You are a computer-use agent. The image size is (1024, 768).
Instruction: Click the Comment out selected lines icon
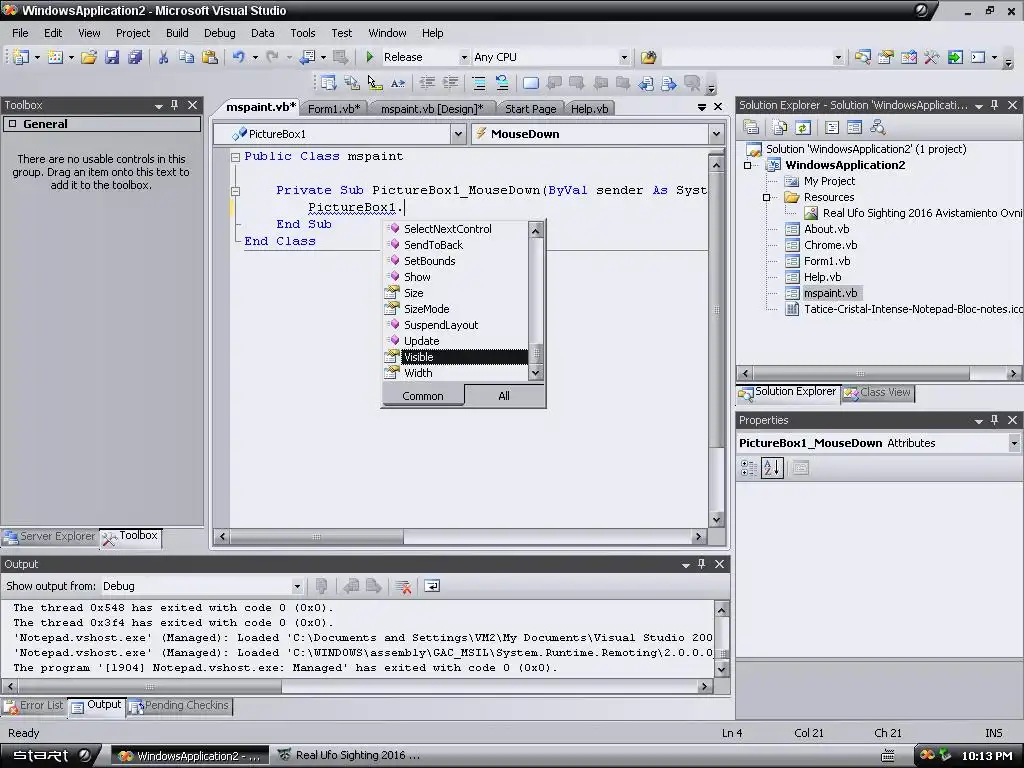479,83
